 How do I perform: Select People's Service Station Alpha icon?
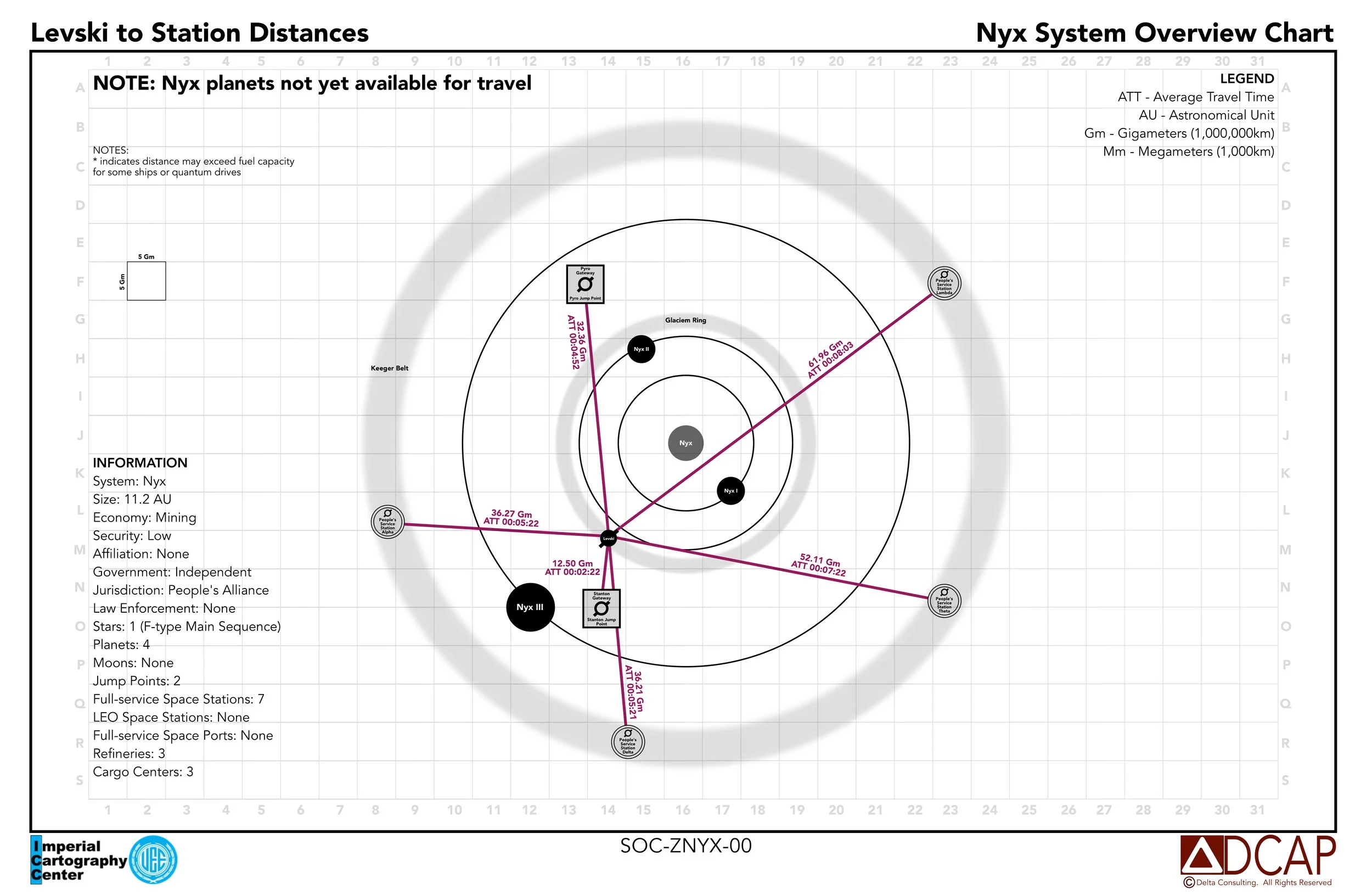[x=387, y=522]
